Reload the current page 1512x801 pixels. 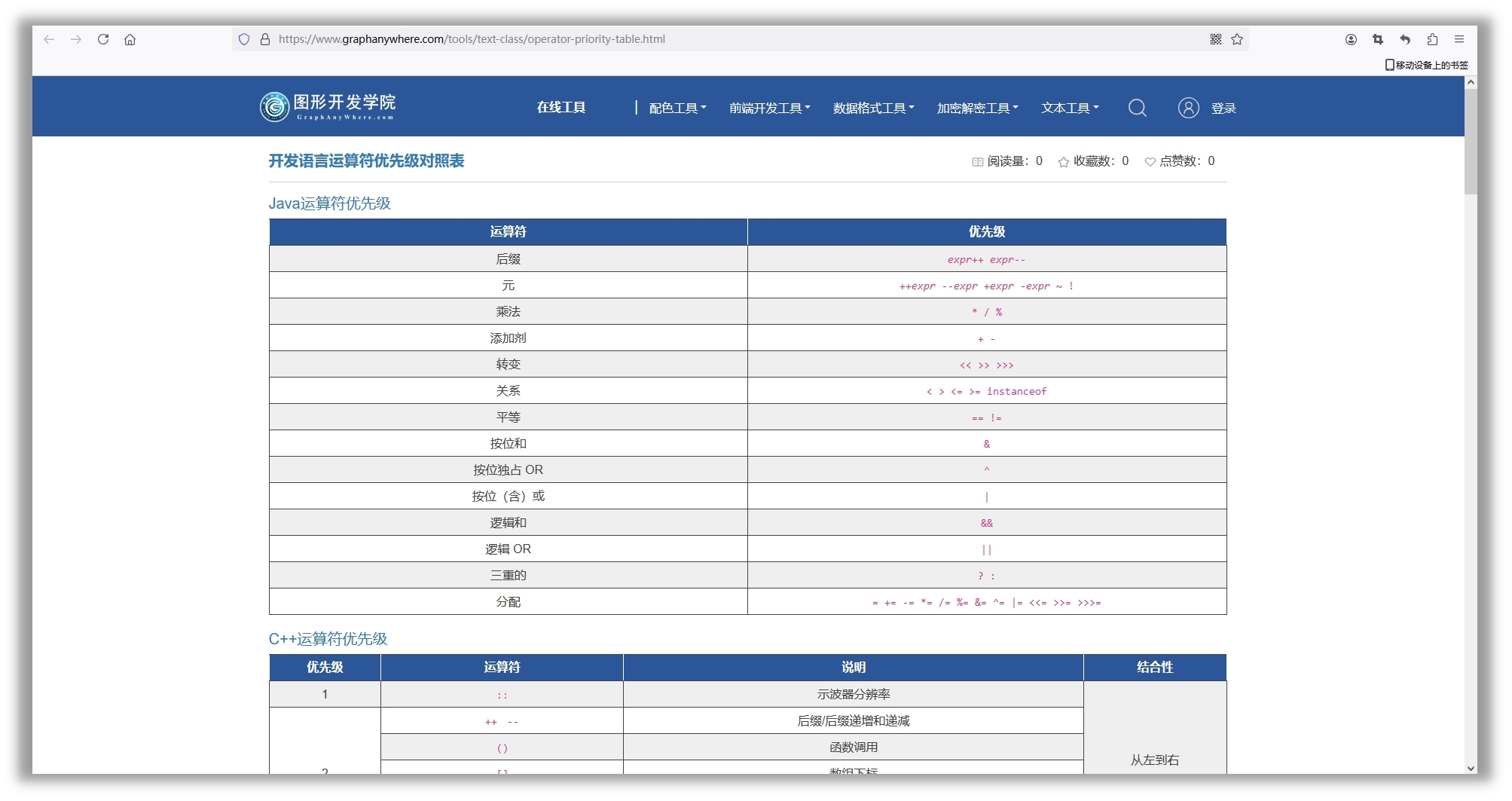point(103,39)
